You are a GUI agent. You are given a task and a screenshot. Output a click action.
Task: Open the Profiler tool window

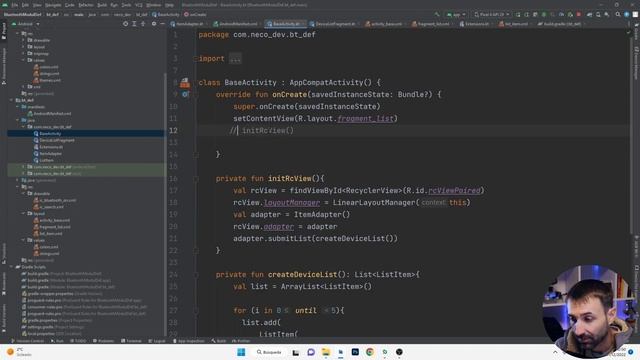241,341
